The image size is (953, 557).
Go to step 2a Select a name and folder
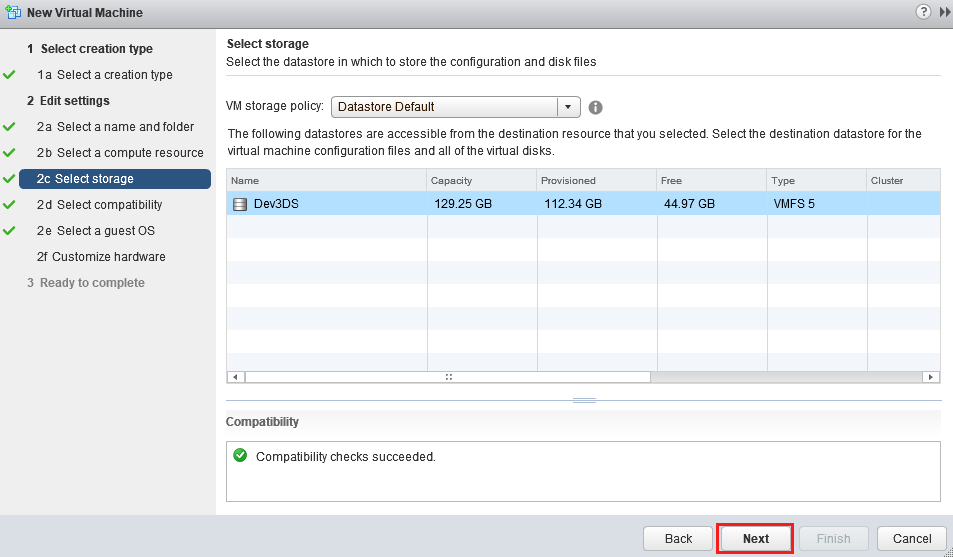[x=115, y=126]
